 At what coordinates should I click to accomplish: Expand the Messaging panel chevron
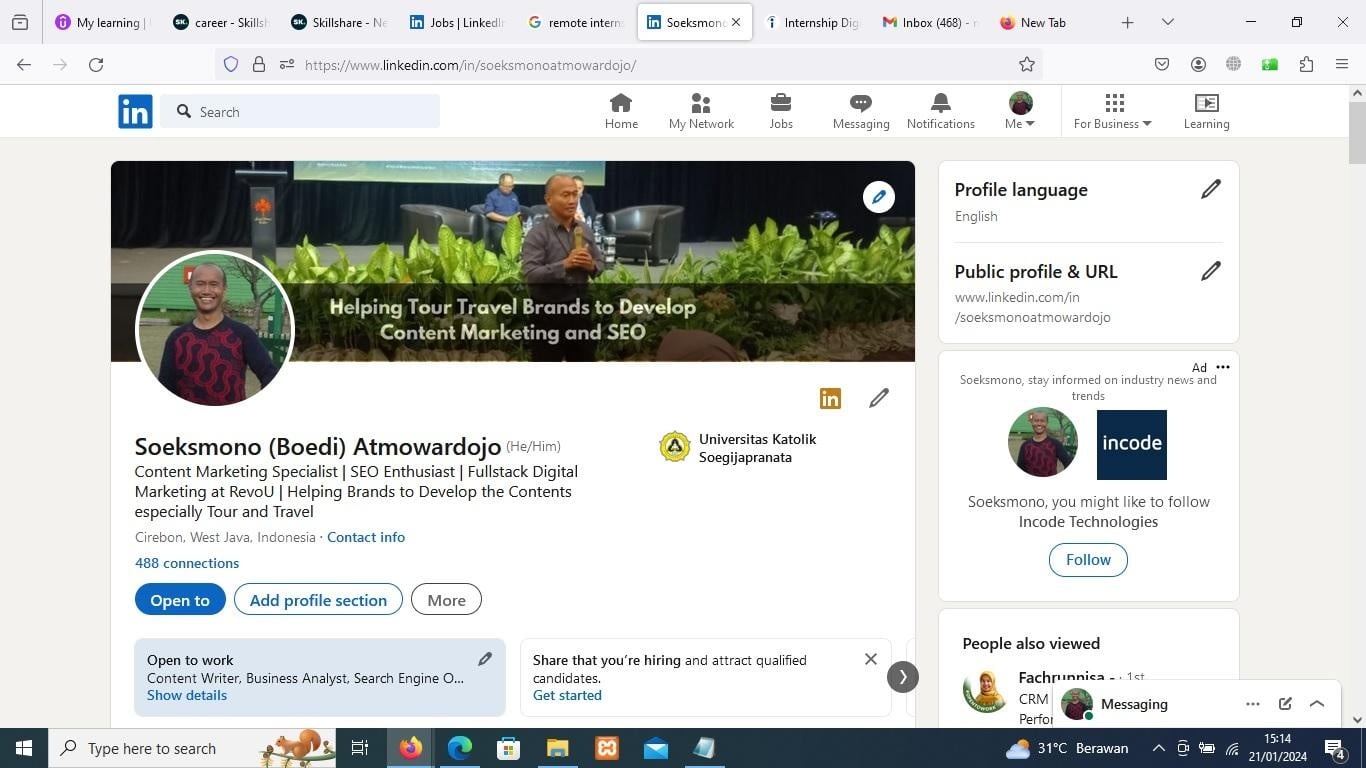(x=1317, y=704)
